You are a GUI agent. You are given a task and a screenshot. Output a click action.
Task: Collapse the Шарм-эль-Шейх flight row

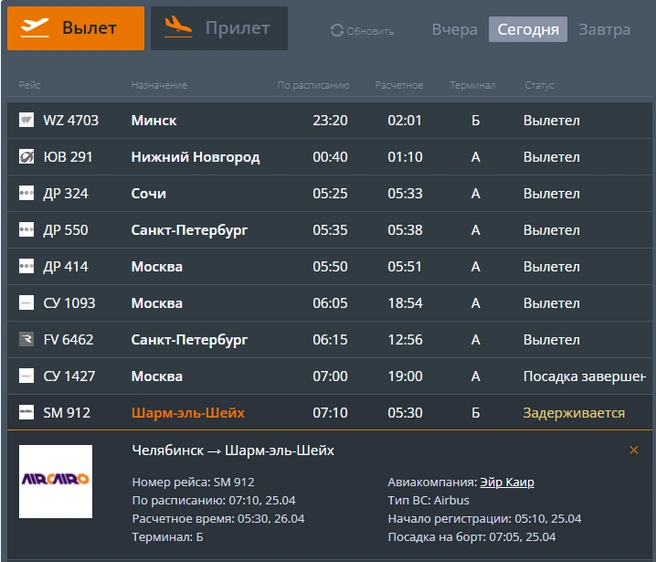330,413
